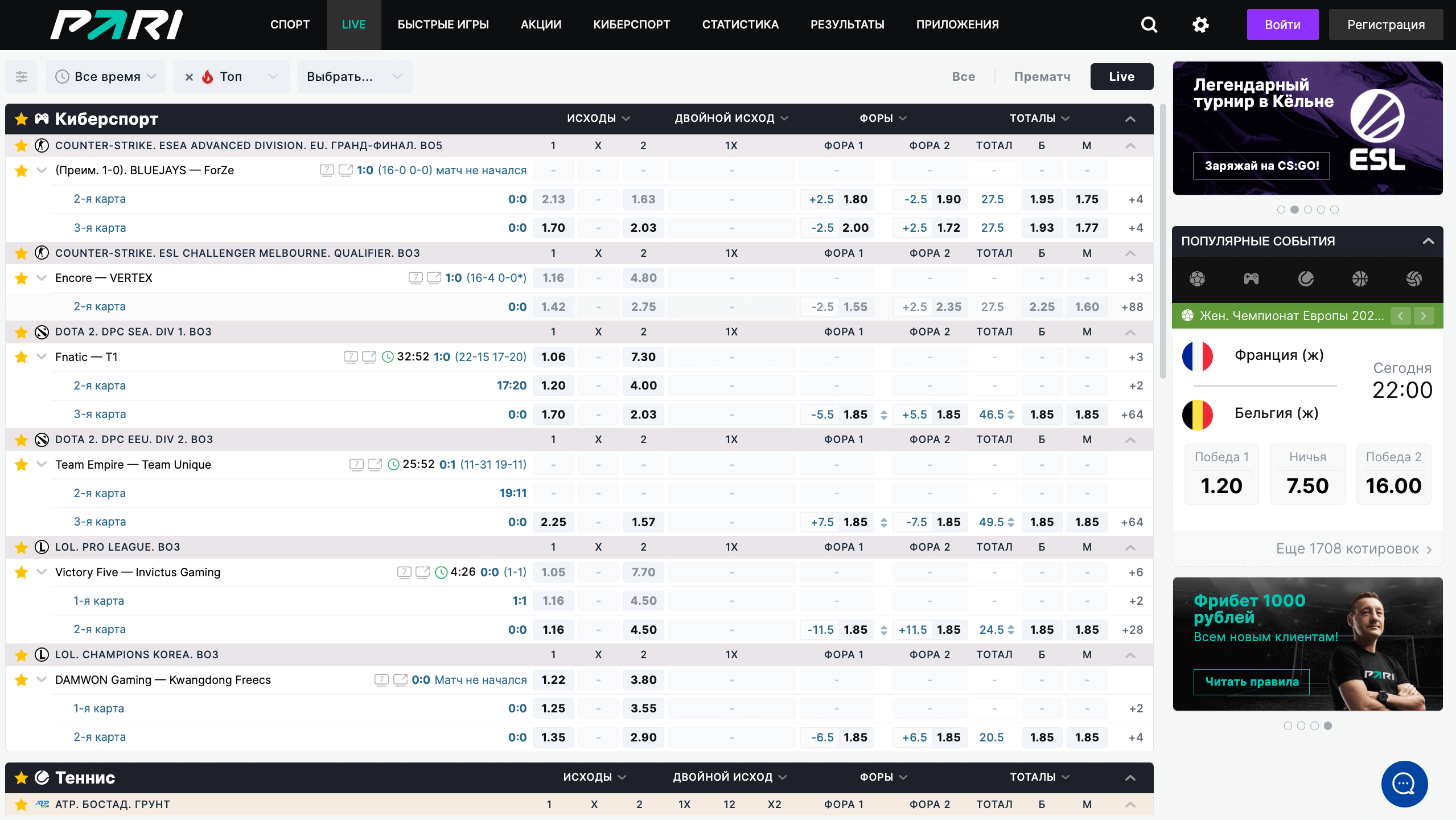The height and width of the screenshot is (820, 1456).
Task: Toggle favorite star for Fnatic — T1
Action: point(22,357)
